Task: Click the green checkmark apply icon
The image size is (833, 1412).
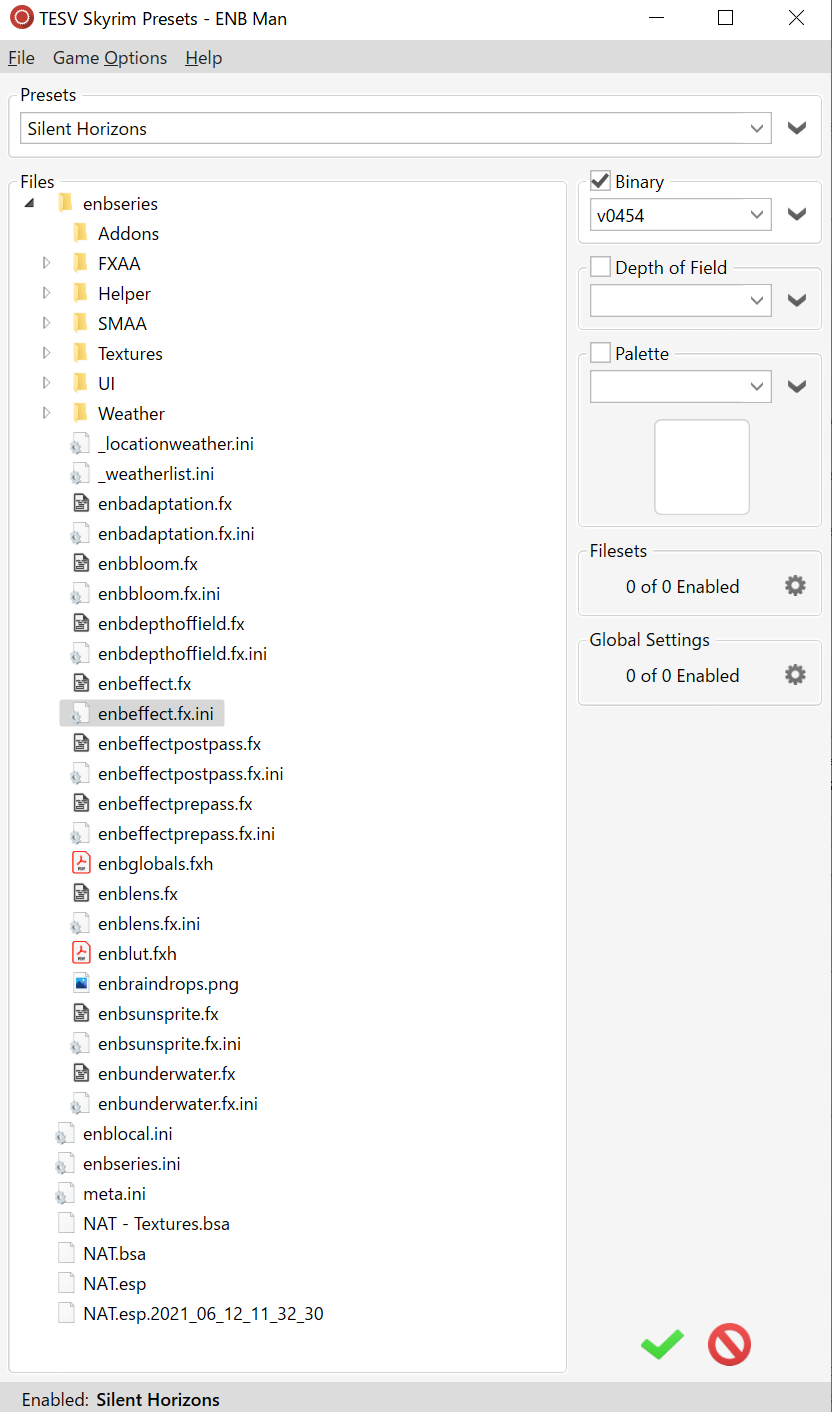Action: tap(662, 1344)
